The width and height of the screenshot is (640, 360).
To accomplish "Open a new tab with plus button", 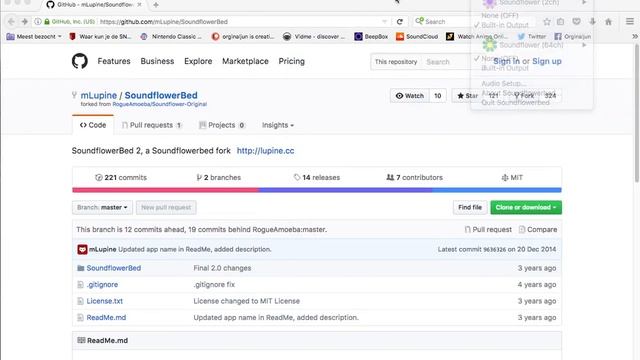I will [156, 5].
